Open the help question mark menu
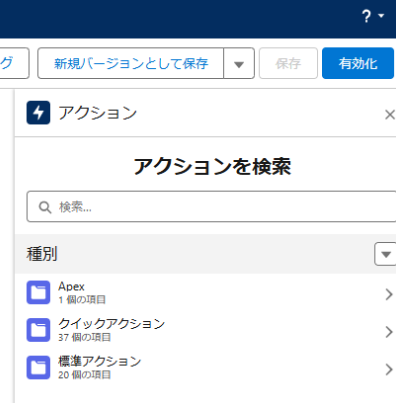The width and height of the screenshot is (396, 403). [373, 16]
